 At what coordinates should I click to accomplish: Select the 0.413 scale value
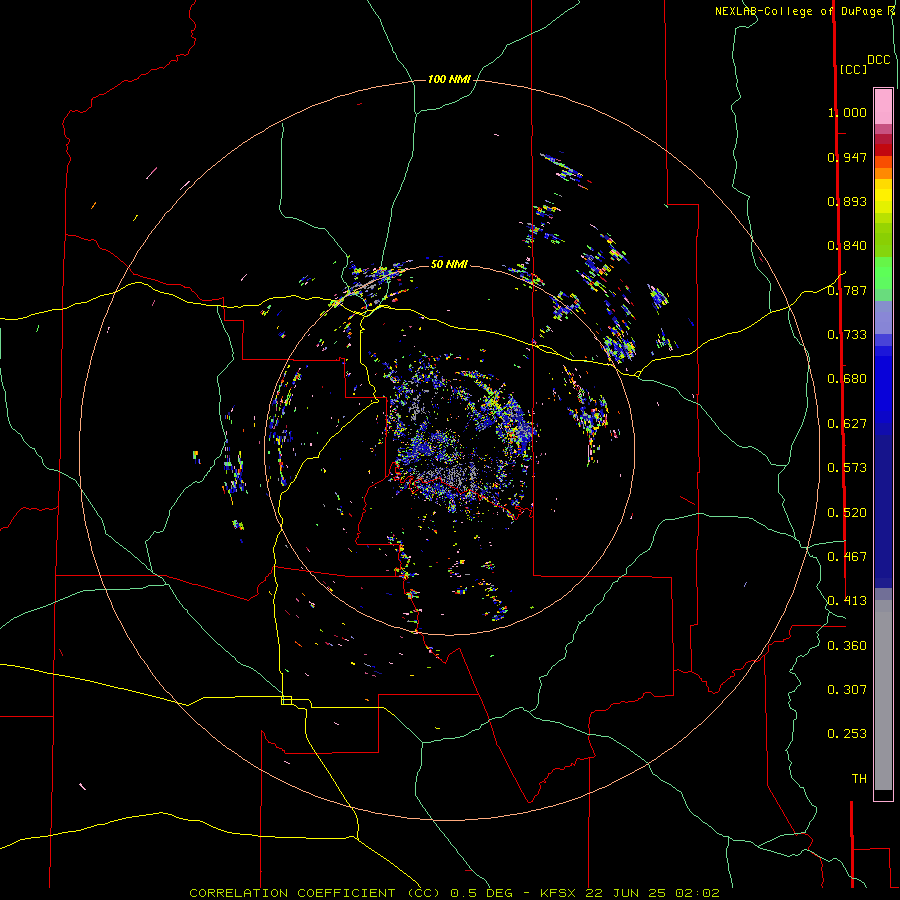[x=847, y=601]
